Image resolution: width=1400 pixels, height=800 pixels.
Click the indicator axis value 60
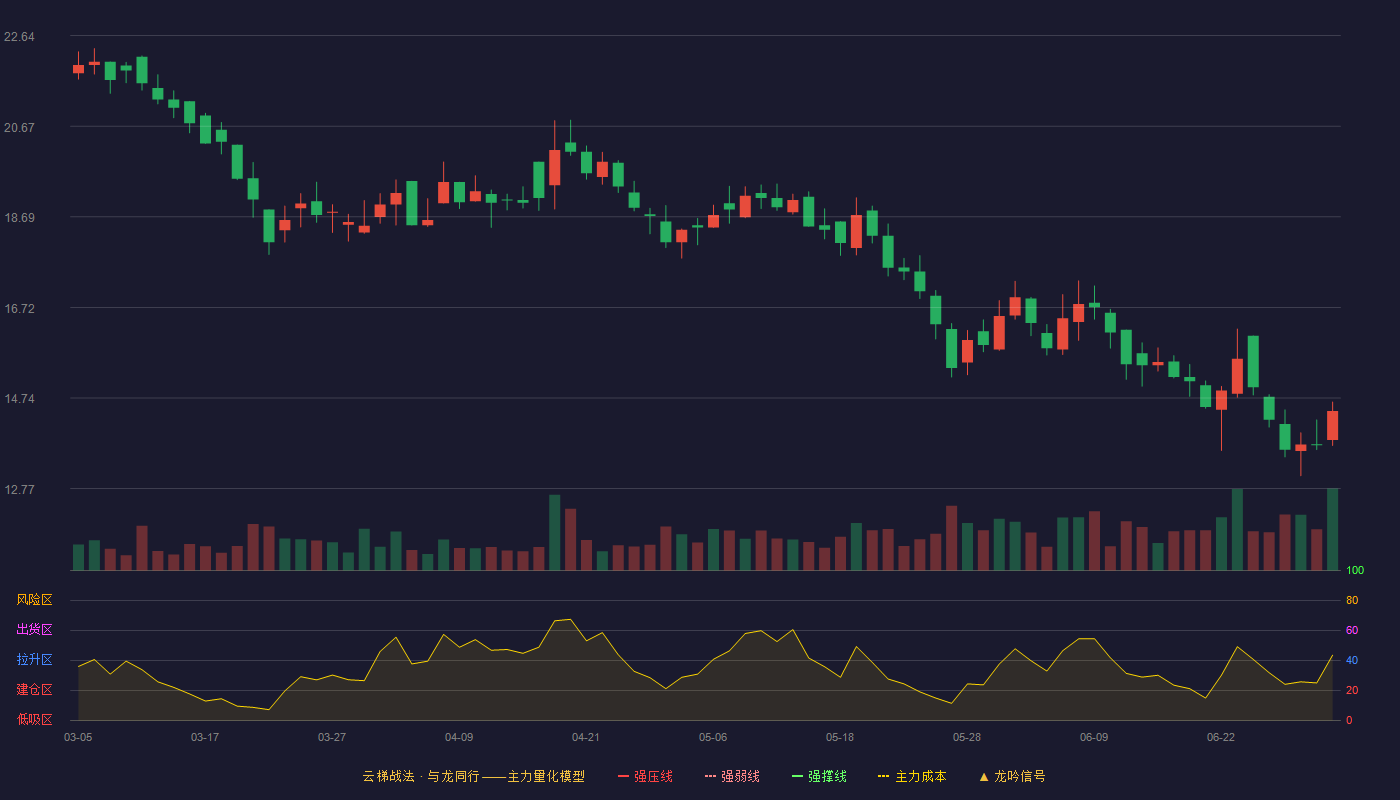coord(1352,630)
